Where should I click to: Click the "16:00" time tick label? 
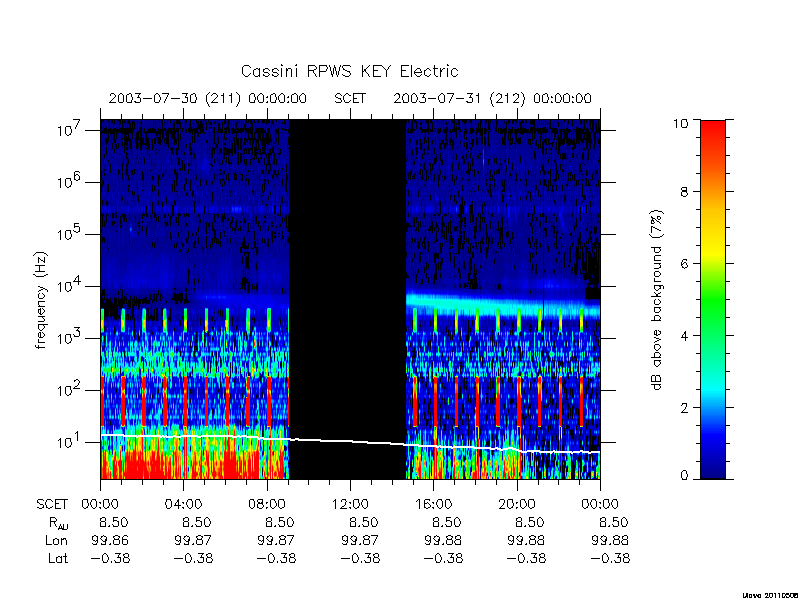click(x=433, y=504)
